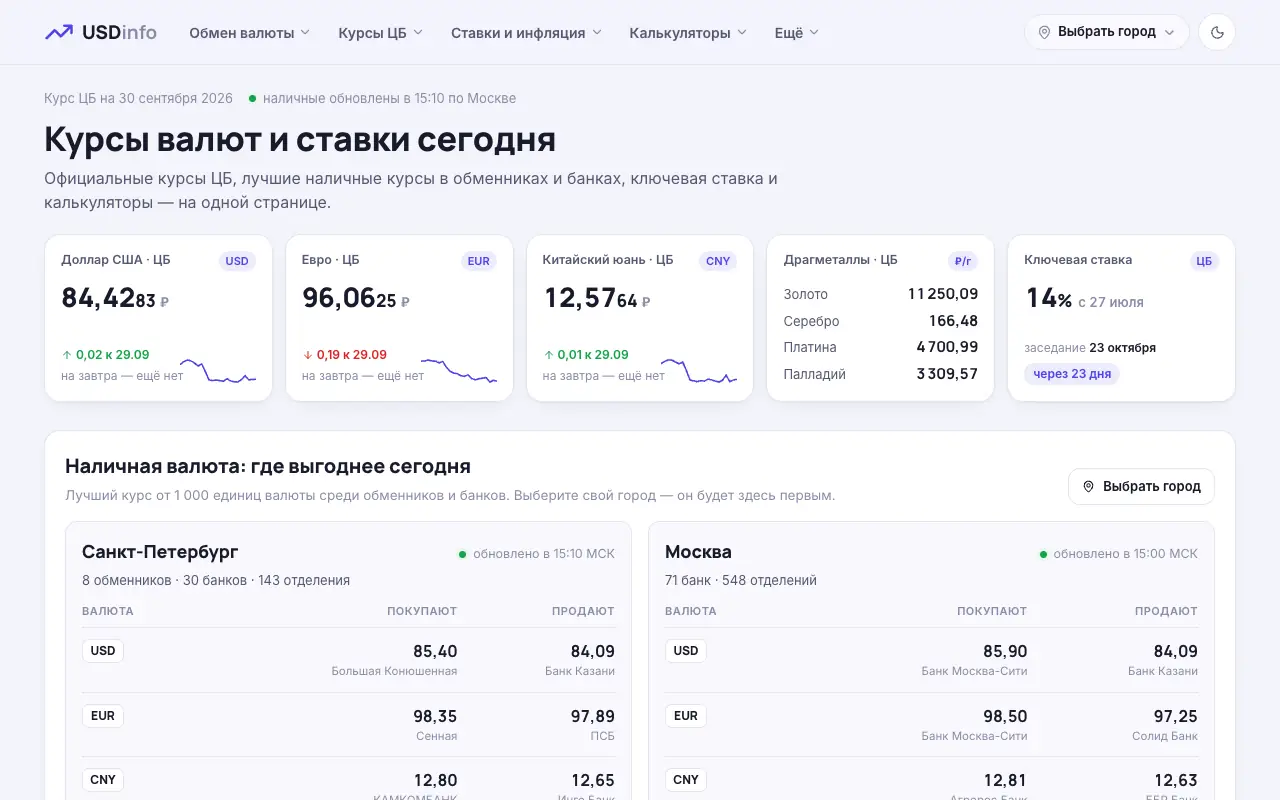This screenshot has width=1280, height=800.
Task: Select CNY tag in Москва table
Action: pos(686,780)
